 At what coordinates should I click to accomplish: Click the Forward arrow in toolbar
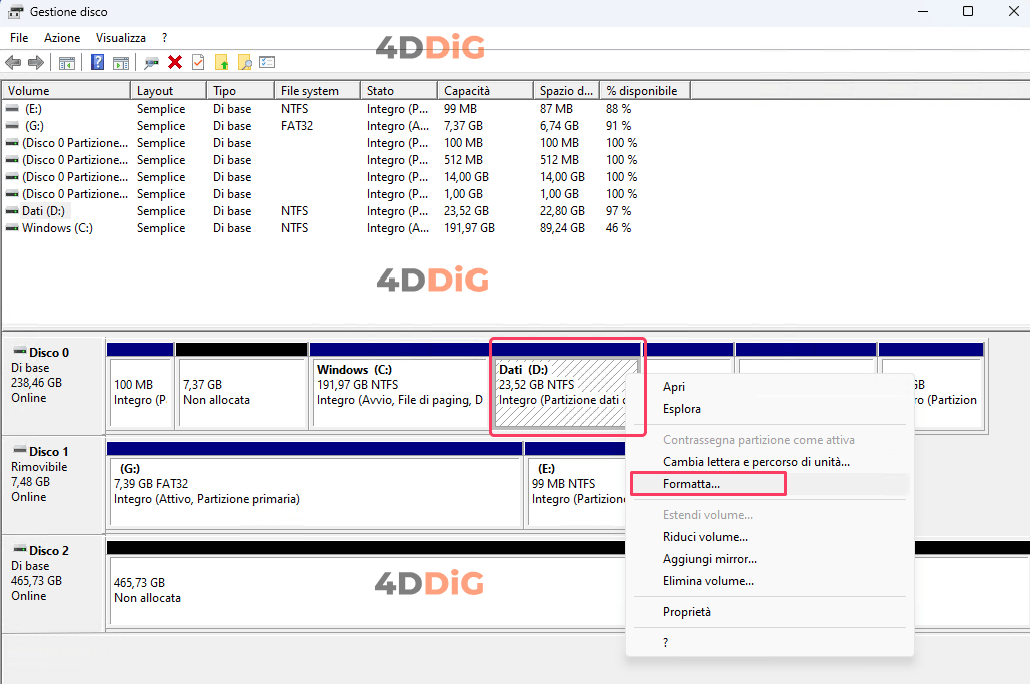[35, 62]
